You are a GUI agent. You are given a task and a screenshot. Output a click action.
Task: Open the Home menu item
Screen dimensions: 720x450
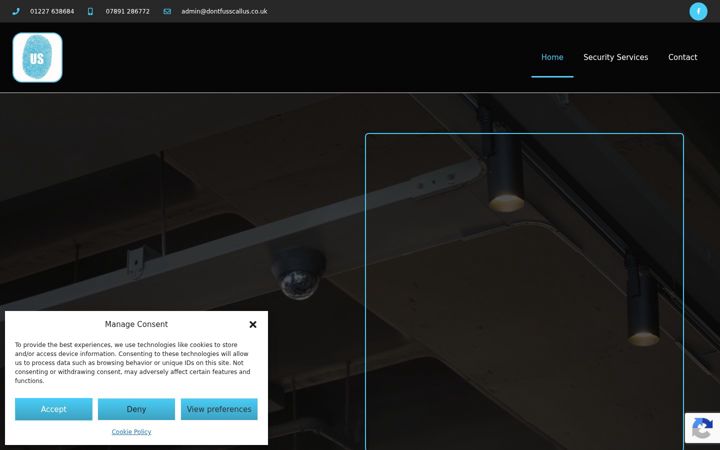pos(552,57)
